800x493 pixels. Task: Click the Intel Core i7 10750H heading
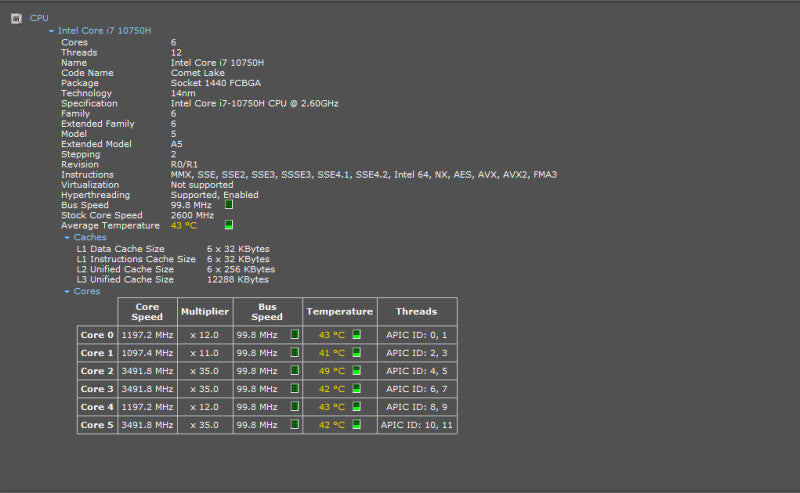tap(104, 31)
